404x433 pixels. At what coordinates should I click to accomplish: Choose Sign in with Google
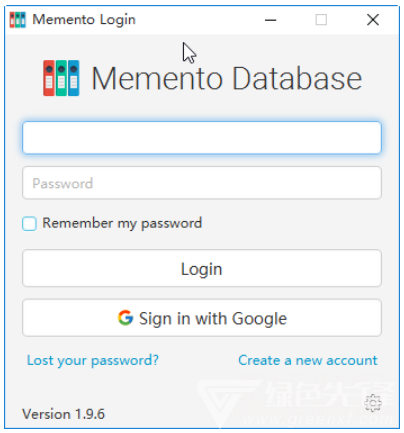[x=202, y=318]
